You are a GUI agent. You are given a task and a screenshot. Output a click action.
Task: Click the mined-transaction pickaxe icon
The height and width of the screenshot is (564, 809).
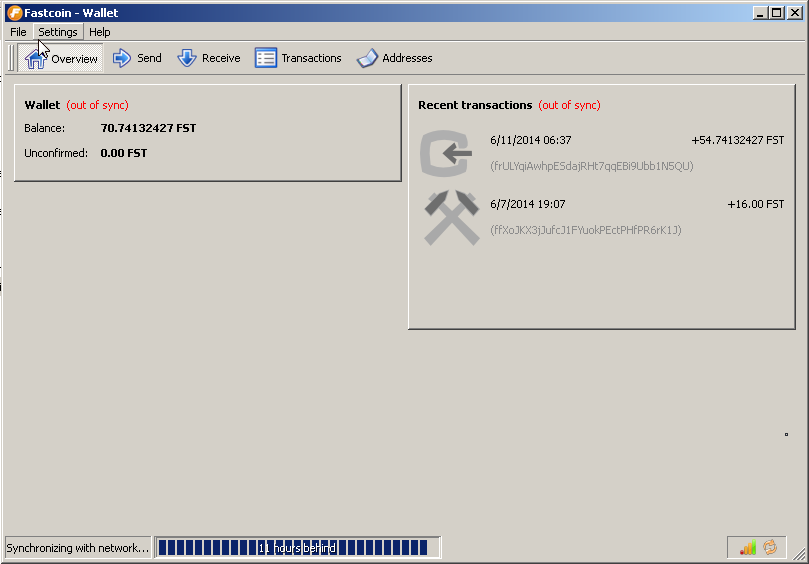(451, 217)
